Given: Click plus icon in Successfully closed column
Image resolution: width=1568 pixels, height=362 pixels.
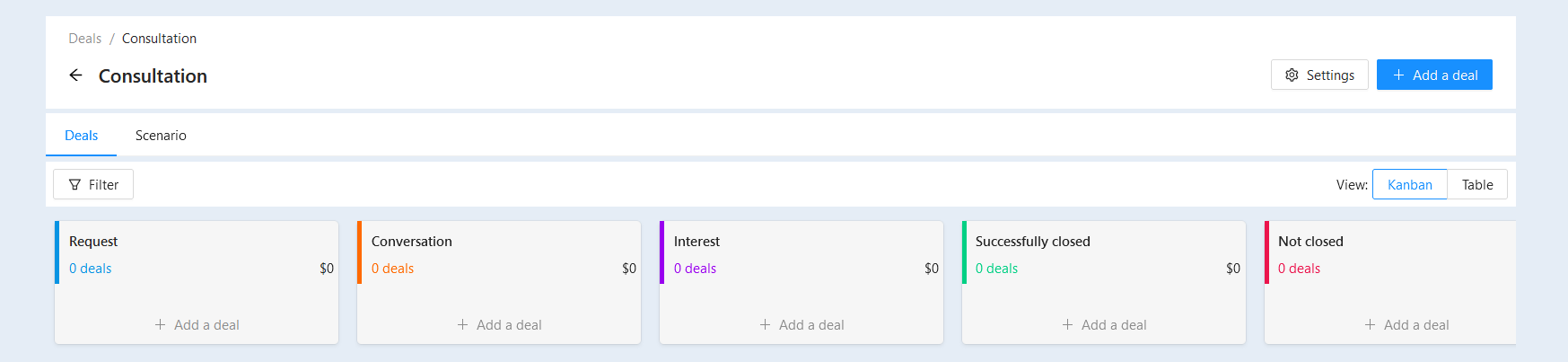Looking at the screenshot, I should pyautogui.click(x=1067, y=325).
